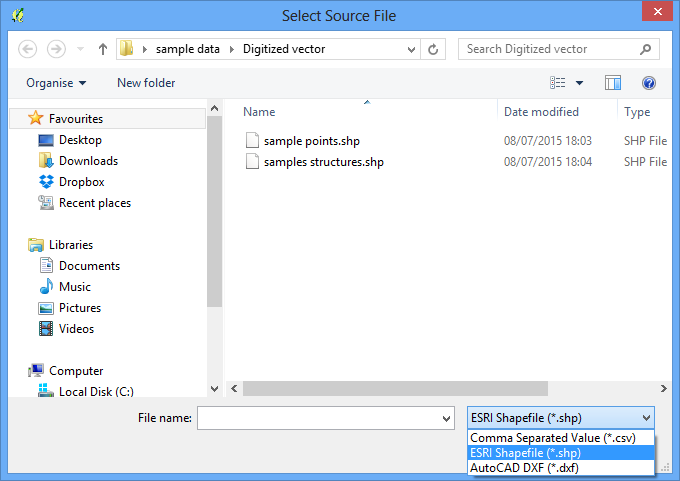Screen dimensions: 680x481
Task: Toggle the preview pane icon
Action: [613, 82]
